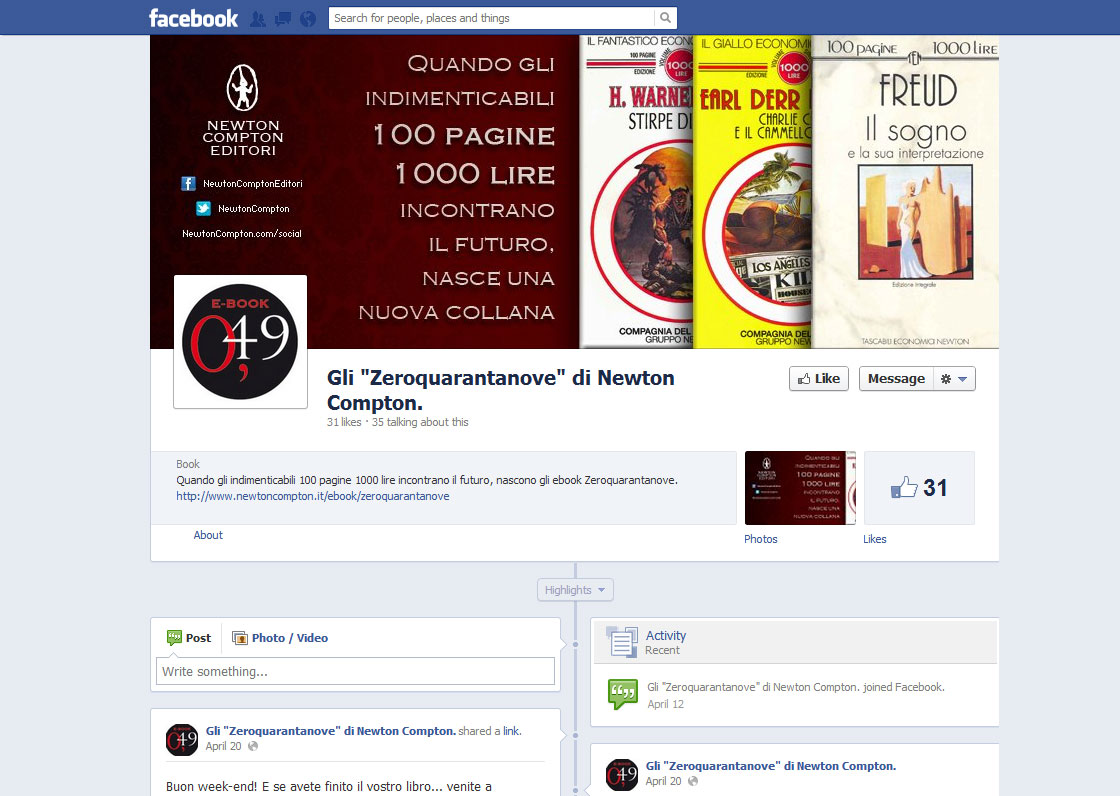Click '35 talking about this' text
Viewport: 1120px width, 796px height.
coord(420,422)
